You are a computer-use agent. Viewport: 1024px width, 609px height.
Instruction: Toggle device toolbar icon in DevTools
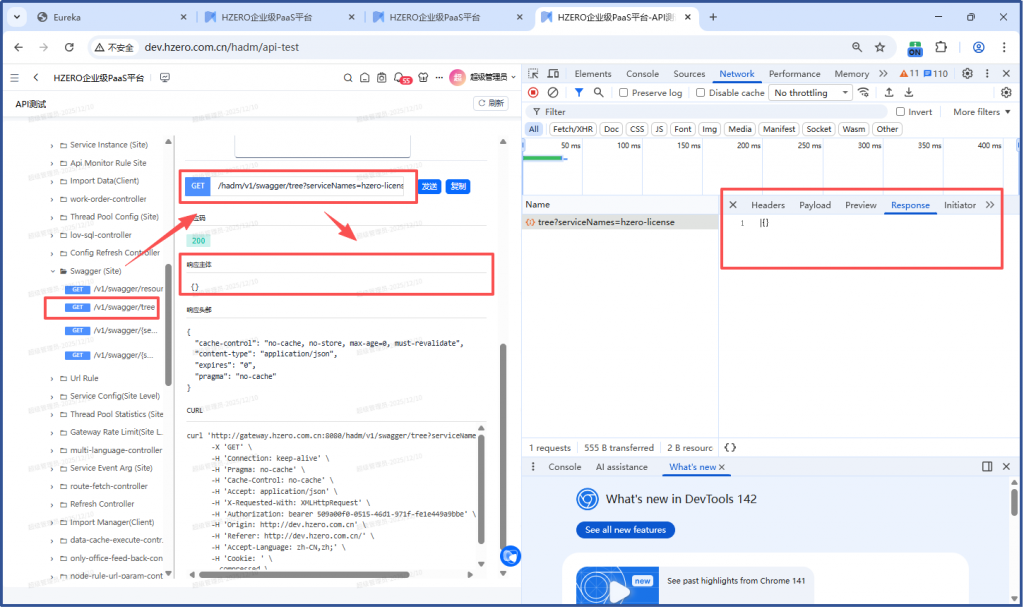pos(552,74)
